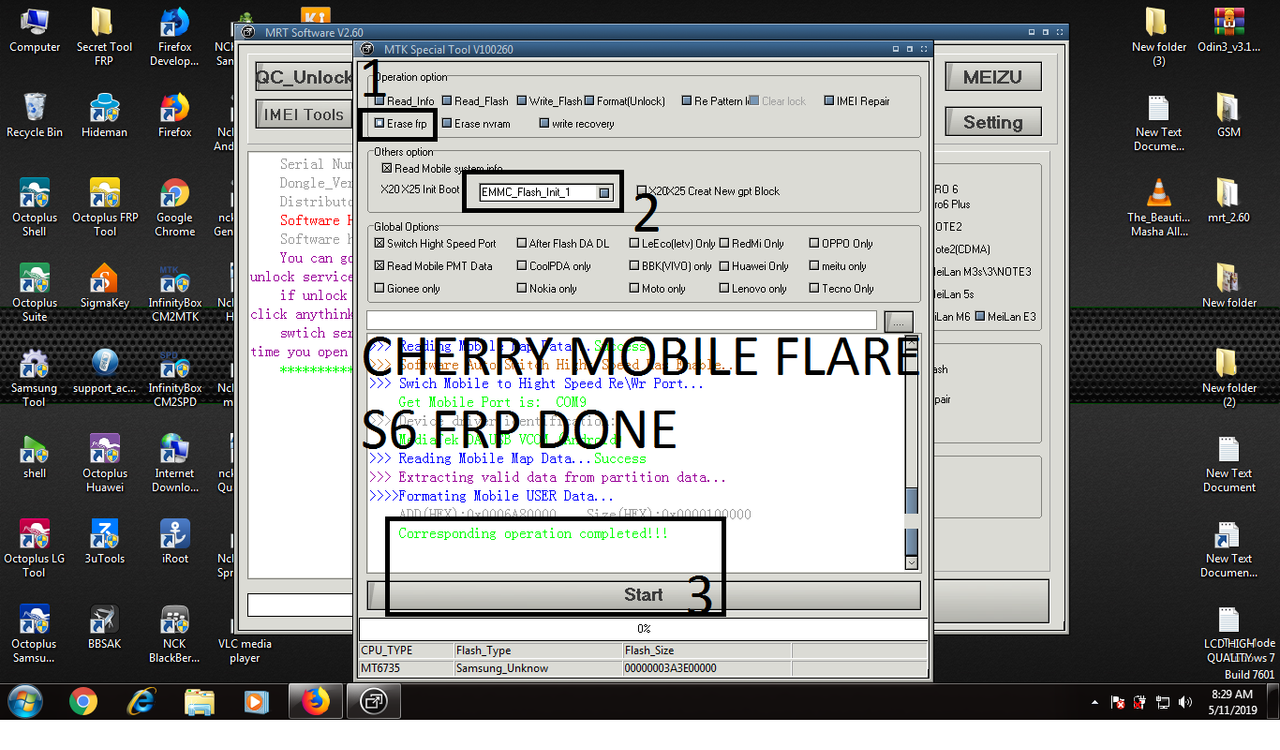This screenshot has width=1280, height=750.
Task: Click the log panel vertical scrollbar
Action: click(x=911, y=453)
